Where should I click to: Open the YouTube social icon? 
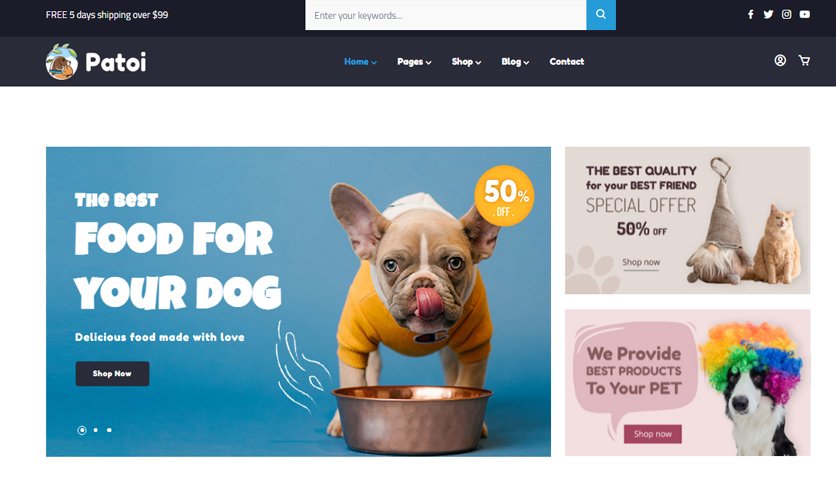click(805, 14)
